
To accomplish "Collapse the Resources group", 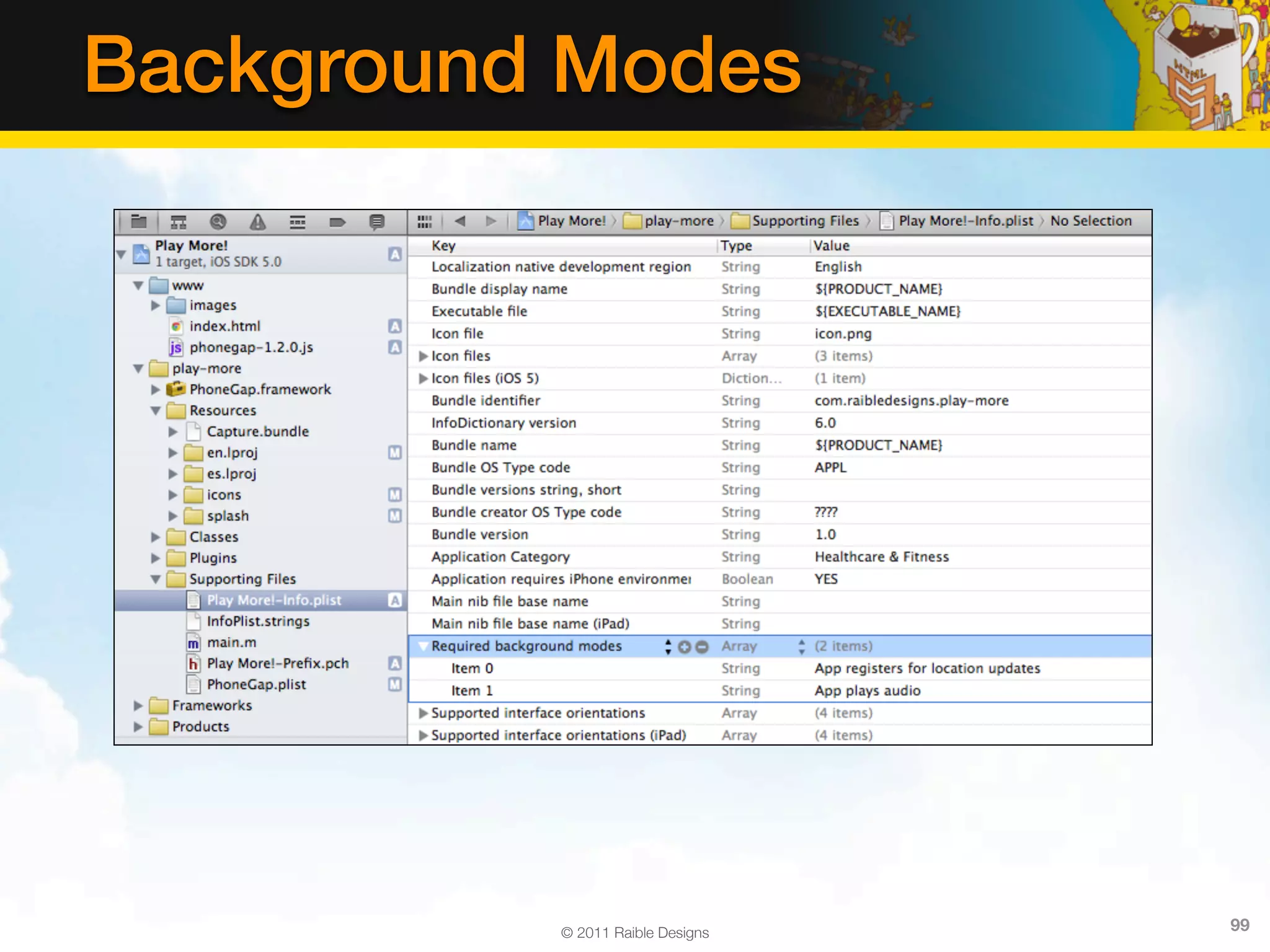I will 156,411.
